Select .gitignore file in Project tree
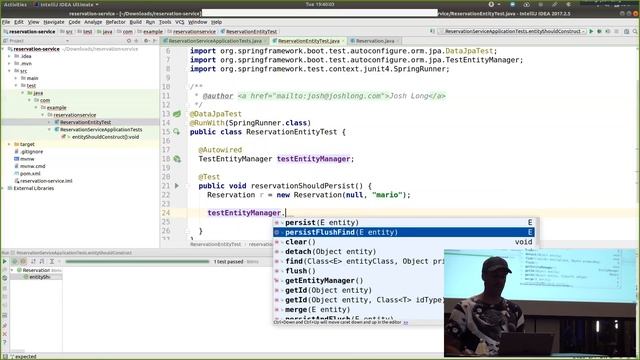The image size is (640, 360). click(31, 152)
